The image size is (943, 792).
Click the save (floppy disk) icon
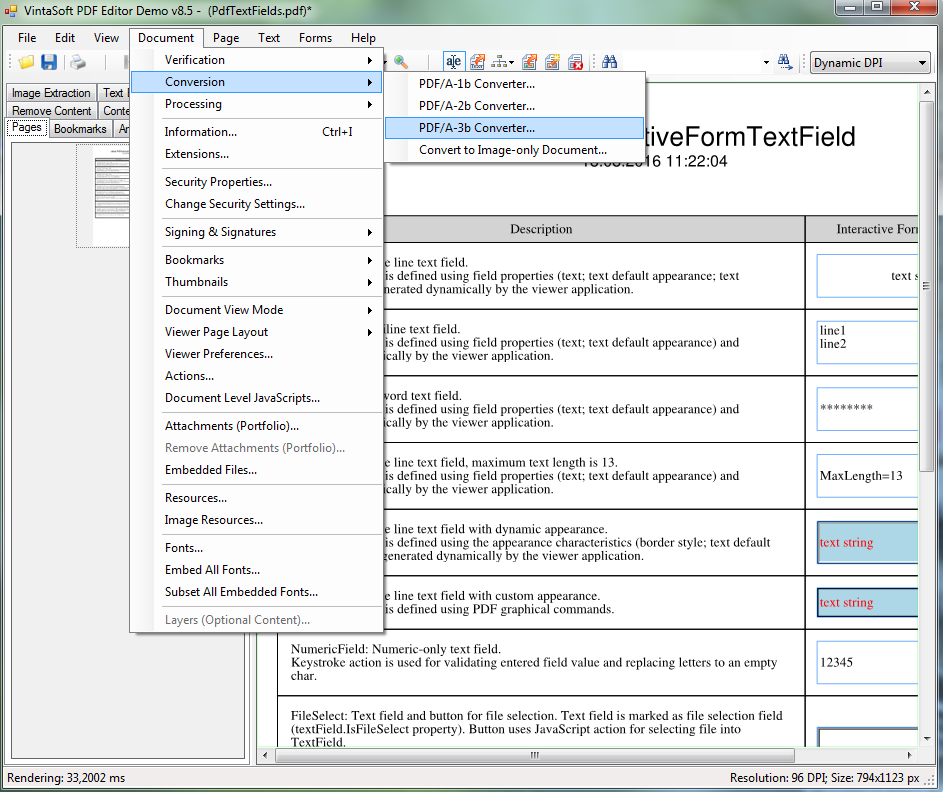coord(49,62)
